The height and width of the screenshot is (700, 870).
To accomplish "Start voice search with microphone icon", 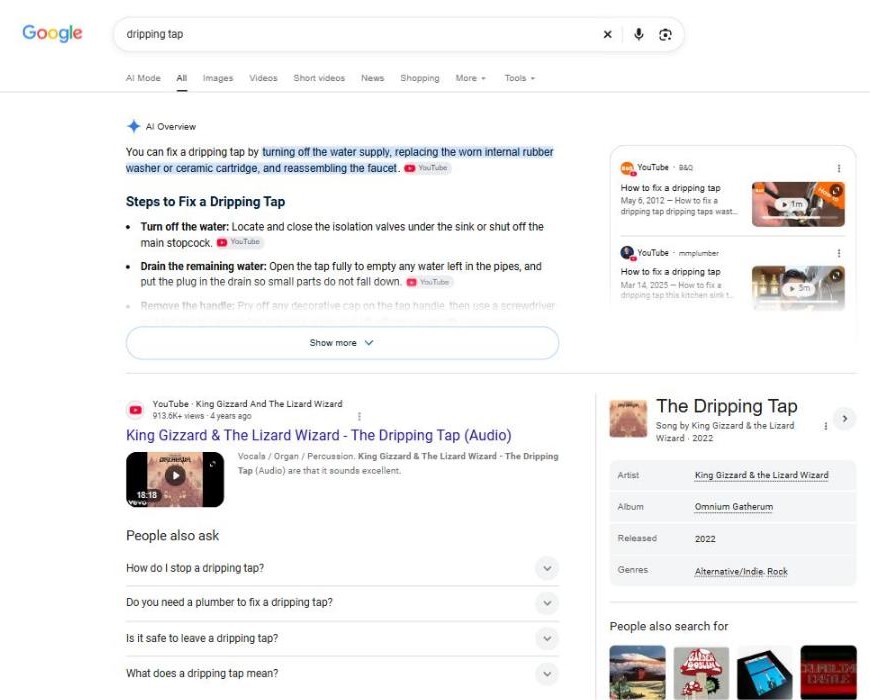I will click(x=639, y=34).
